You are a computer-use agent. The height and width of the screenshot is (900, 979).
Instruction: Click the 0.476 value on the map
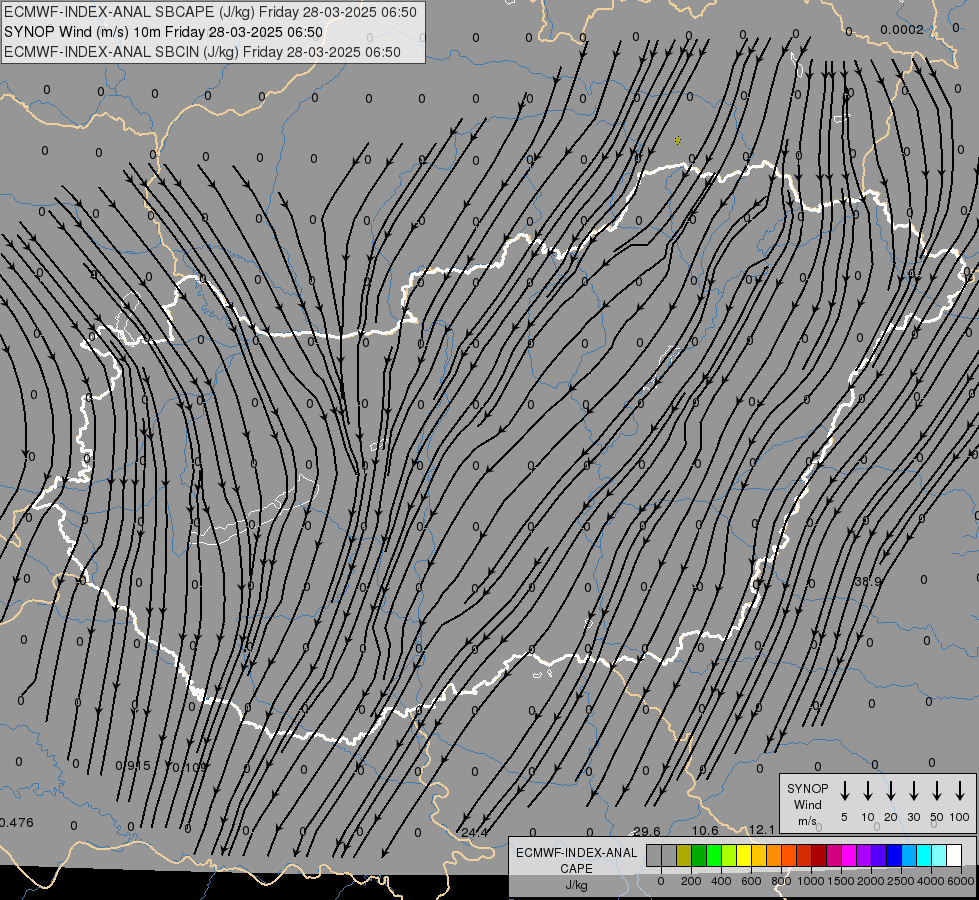click(16, 822)
